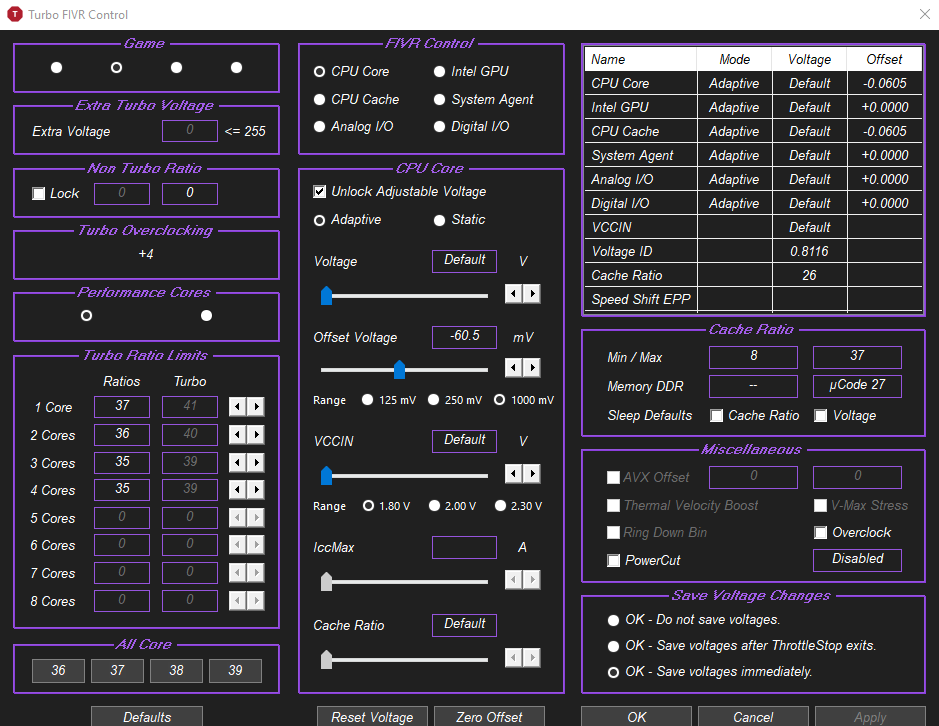Set offset range to 250 mV

(x=433, y=400)
